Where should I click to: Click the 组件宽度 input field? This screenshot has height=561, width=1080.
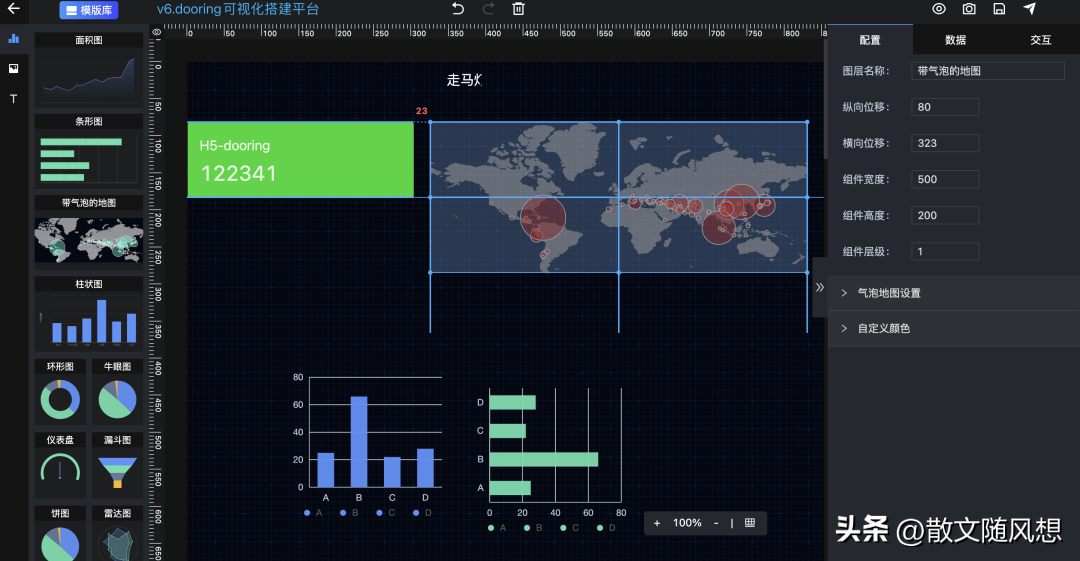click(x=945, y=179)
